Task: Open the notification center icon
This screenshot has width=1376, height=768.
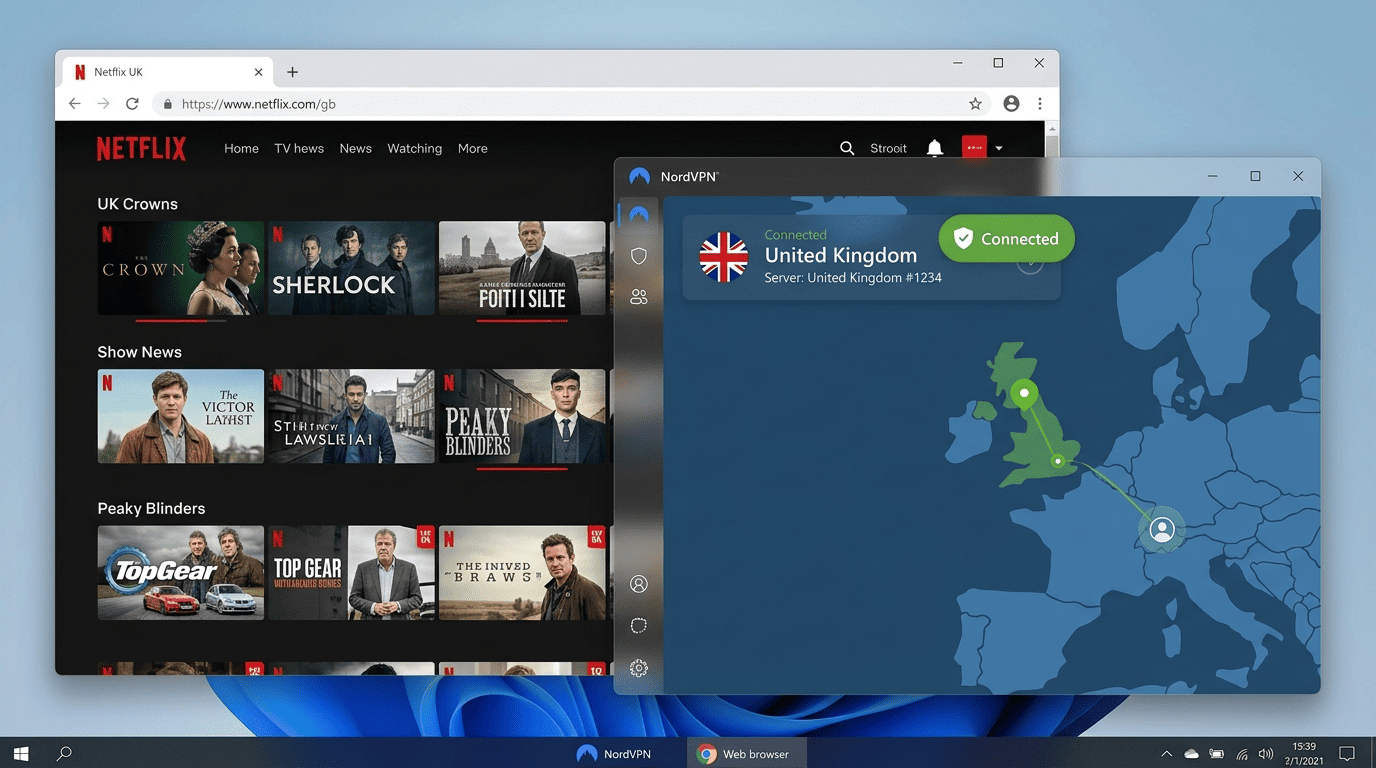Action: click(x=1347, y=754)
